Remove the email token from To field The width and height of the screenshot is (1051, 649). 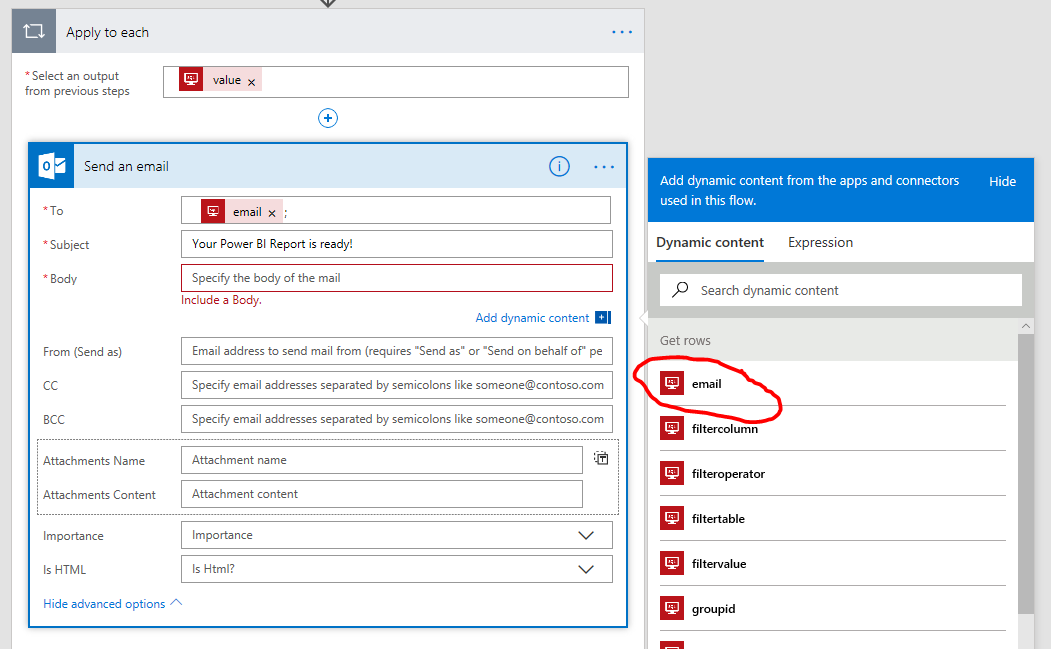(272, 213)
